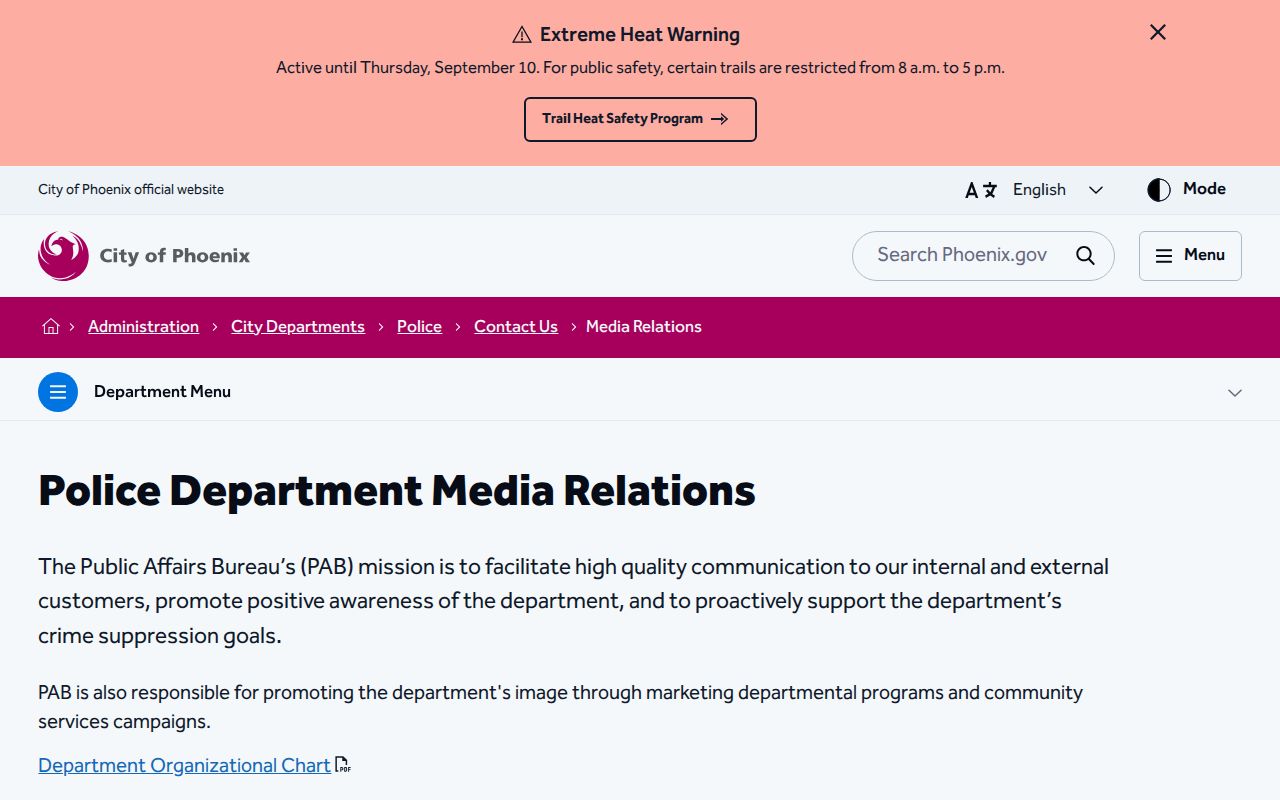This screenshot has width=1280, height=800.
Task: Open the Administration breadcrumb link
Action: (x=143, y=327)
